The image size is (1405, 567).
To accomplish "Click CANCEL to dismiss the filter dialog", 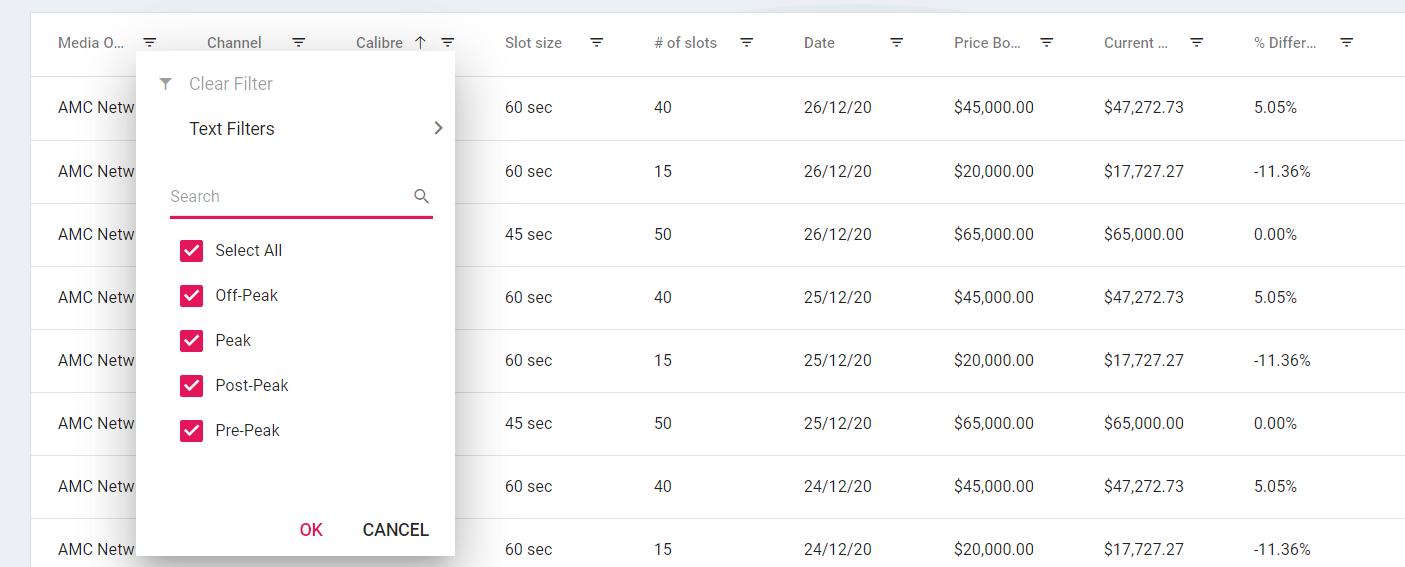I will [395, 530].
